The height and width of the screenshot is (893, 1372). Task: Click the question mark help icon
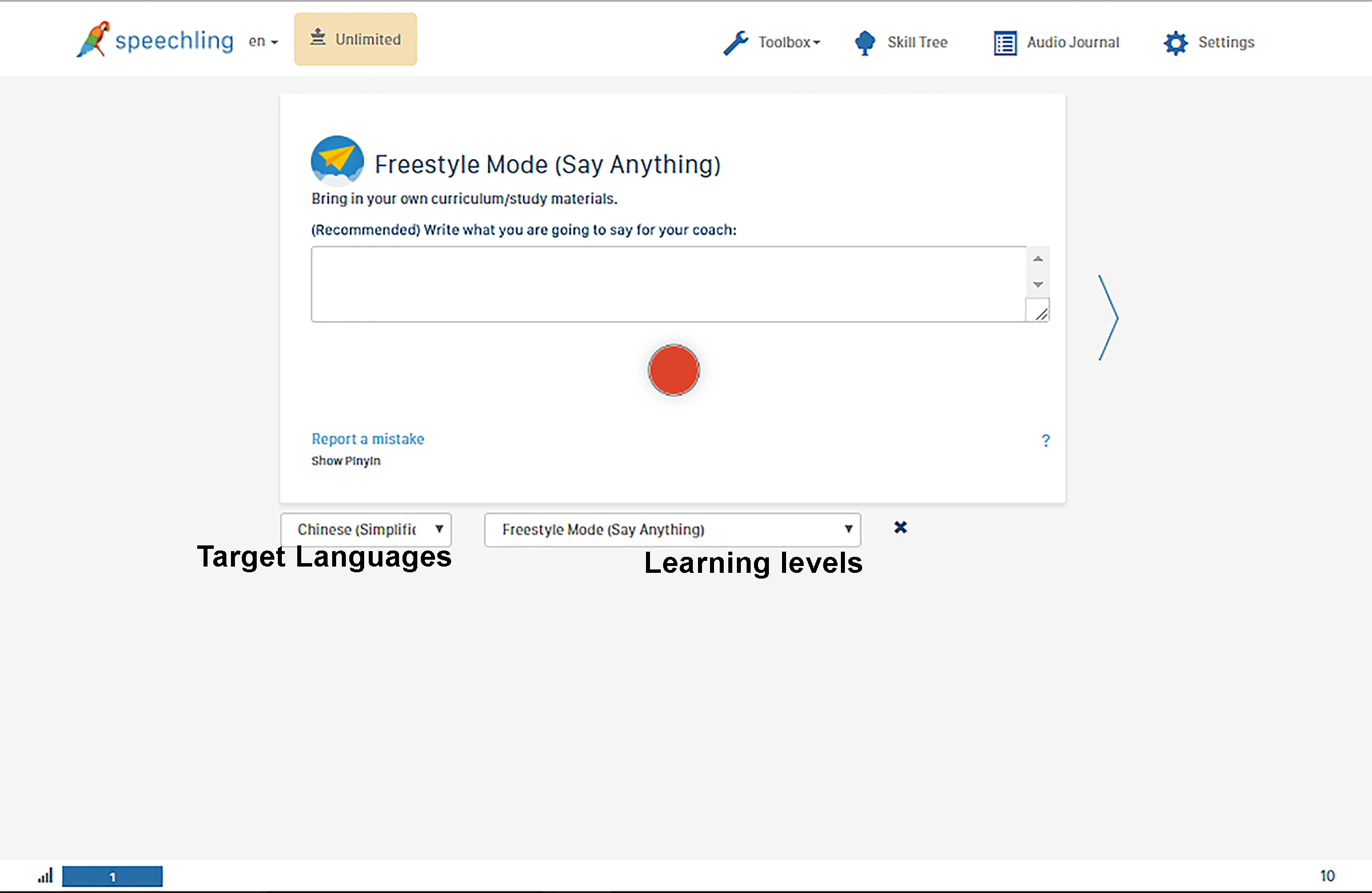1046,441
